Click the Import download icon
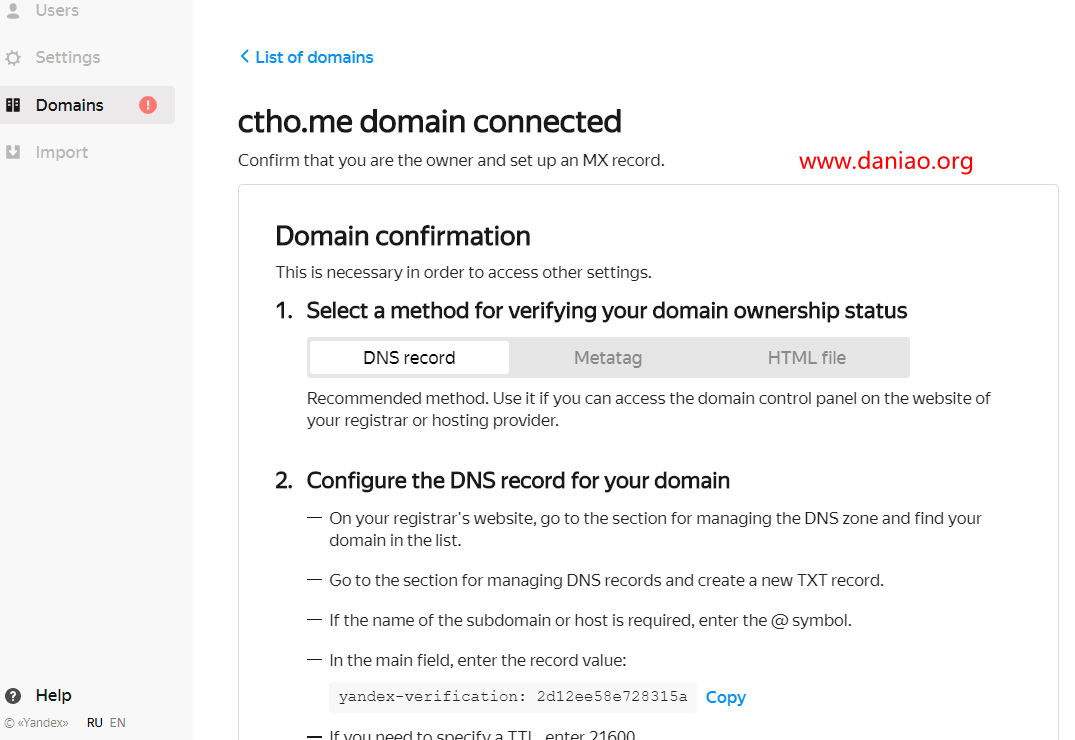Viewport: 1075px width, 740px height. 13,152
